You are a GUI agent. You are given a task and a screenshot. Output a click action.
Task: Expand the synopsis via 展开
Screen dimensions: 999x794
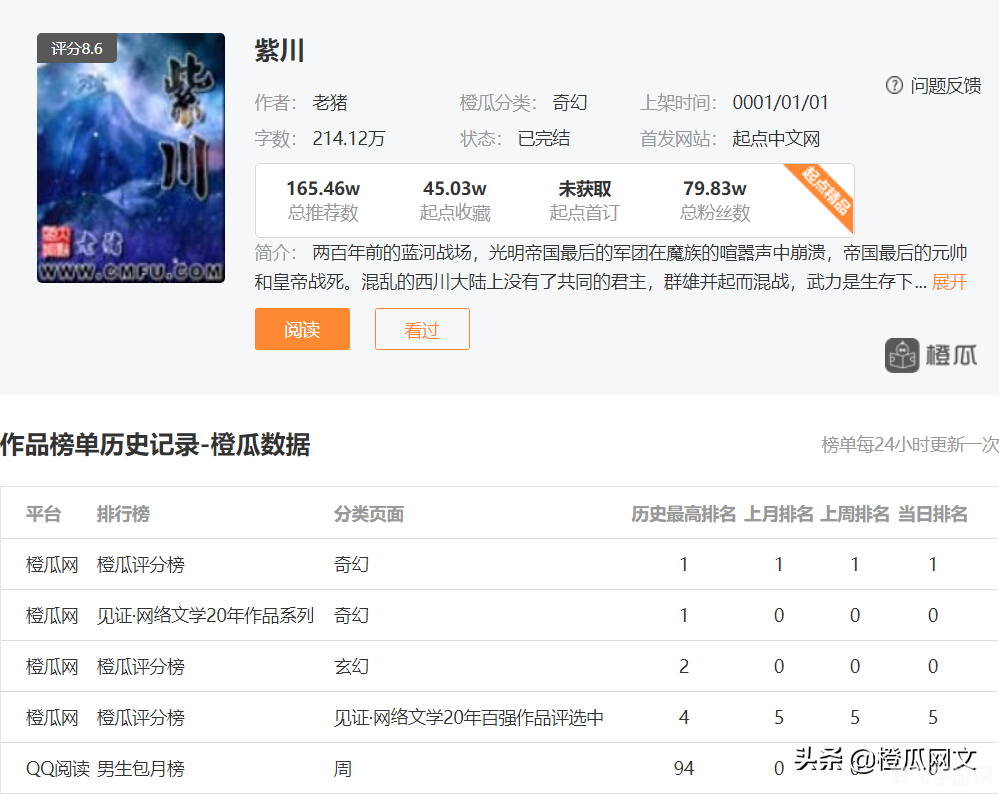click(952, 282)
